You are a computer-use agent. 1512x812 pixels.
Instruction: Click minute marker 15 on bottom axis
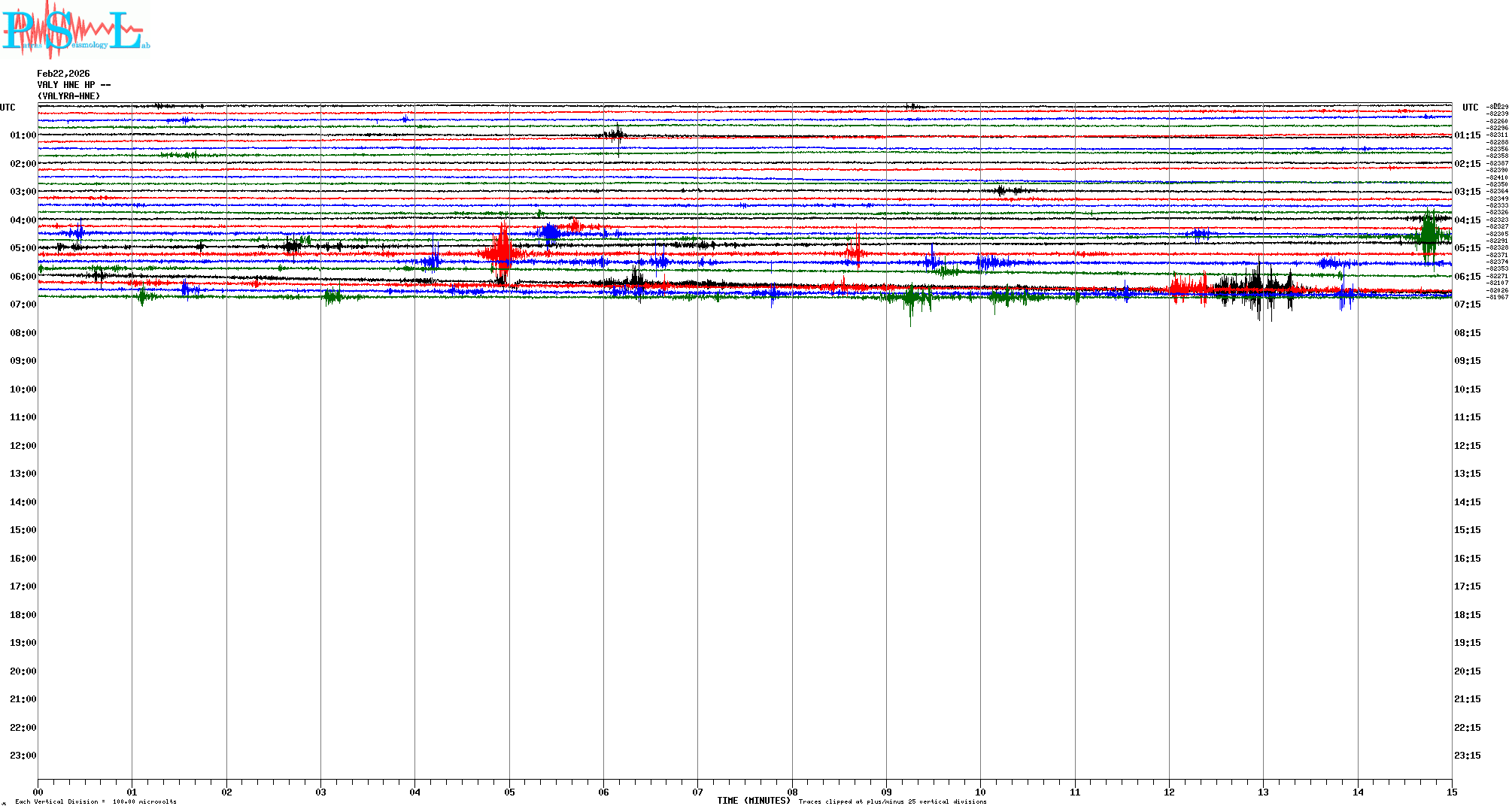pyautogui.click(x=1451, y=792)
